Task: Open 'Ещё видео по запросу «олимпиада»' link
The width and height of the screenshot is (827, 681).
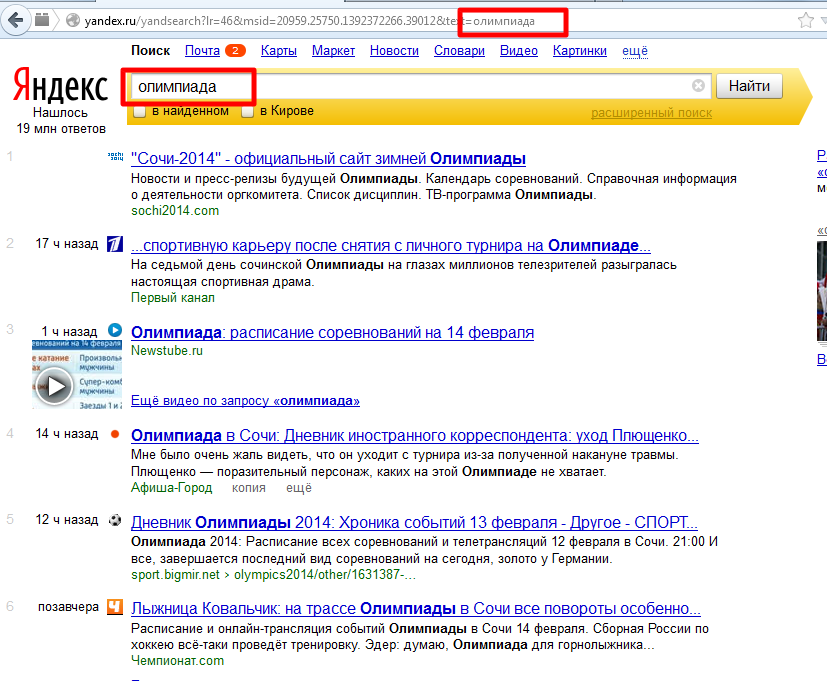Action: pyautogui.click(x=245, y=401)
